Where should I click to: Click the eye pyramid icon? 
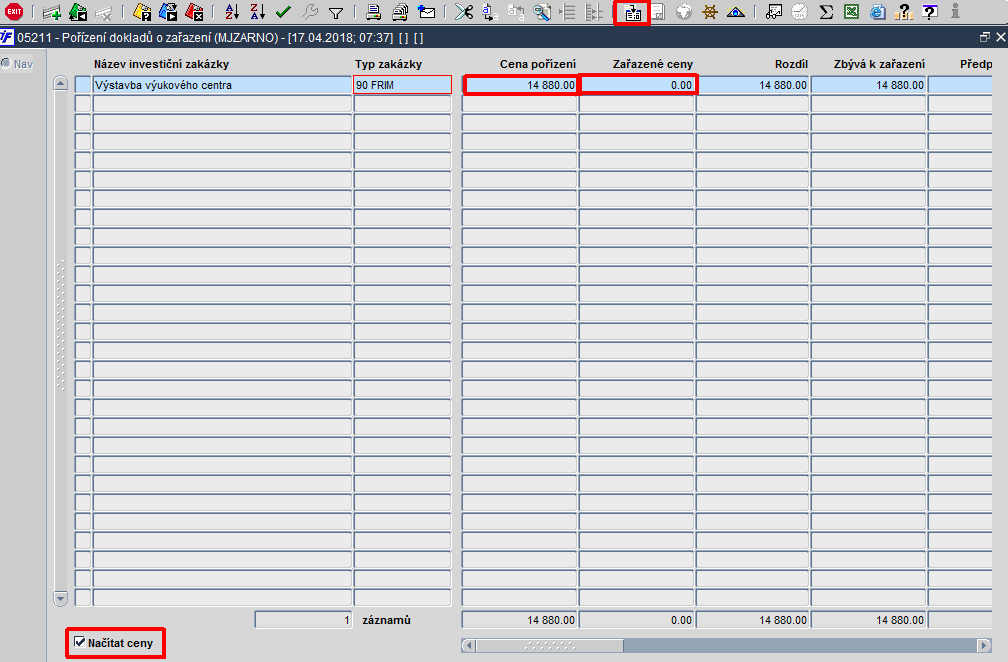(x=735, y=12)
